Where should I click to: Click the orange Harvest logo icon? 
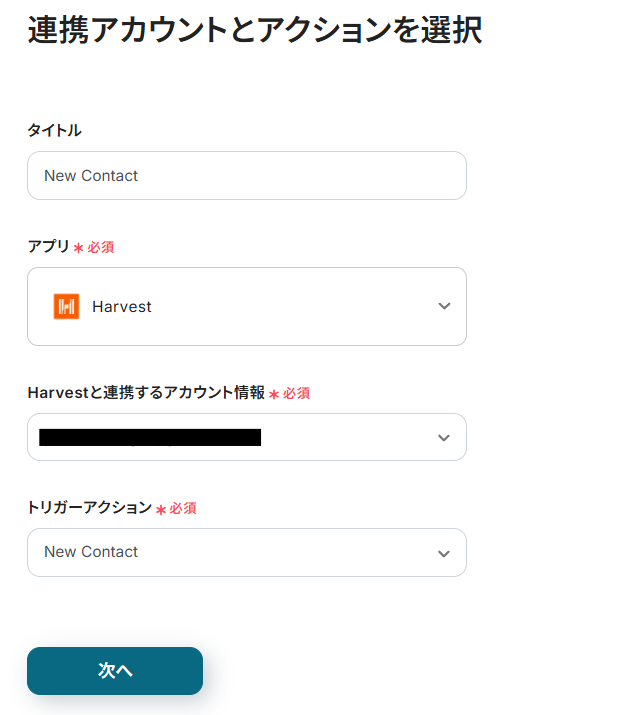[66, 307]
